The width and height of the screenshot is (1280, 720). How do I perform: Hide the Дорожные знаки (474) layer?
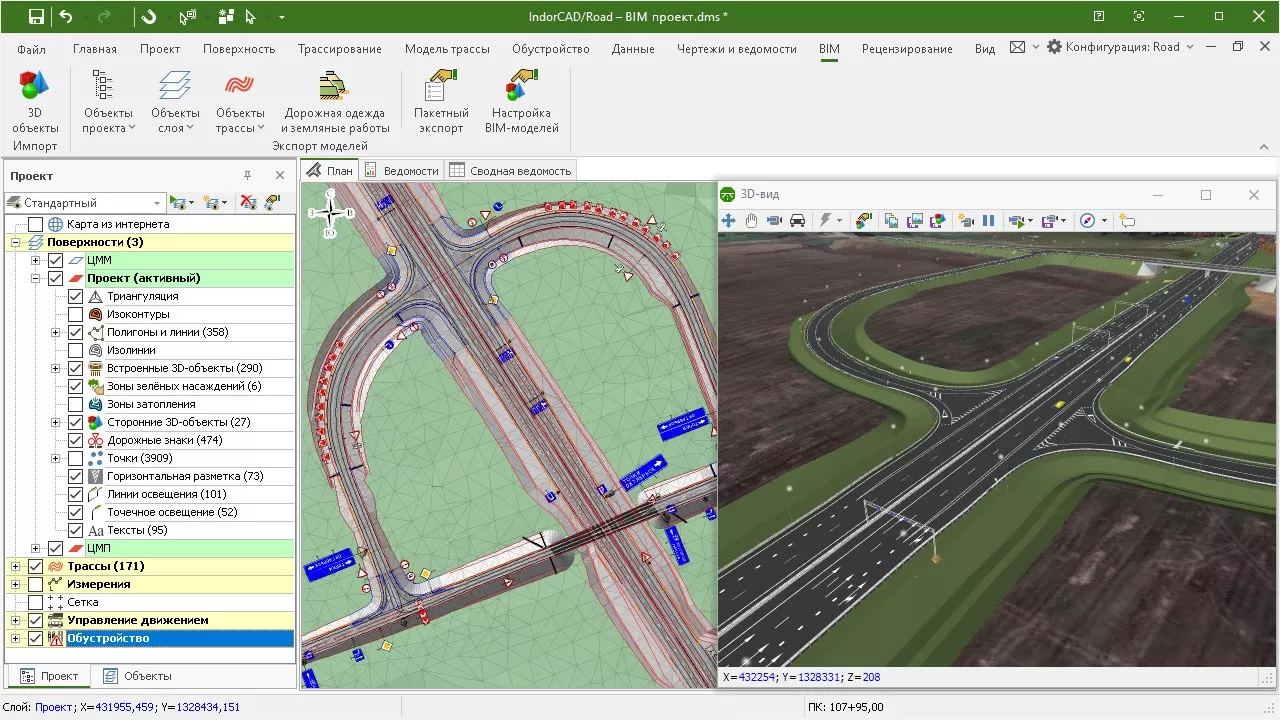[x=76, y=439]
